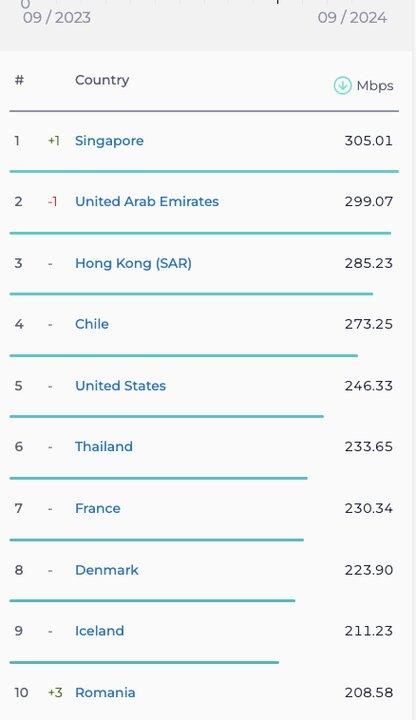The height and width of the screenshot is (720, 416).
Task: Click the -1 rank change for UAE
Action: (x=53, y=202)
